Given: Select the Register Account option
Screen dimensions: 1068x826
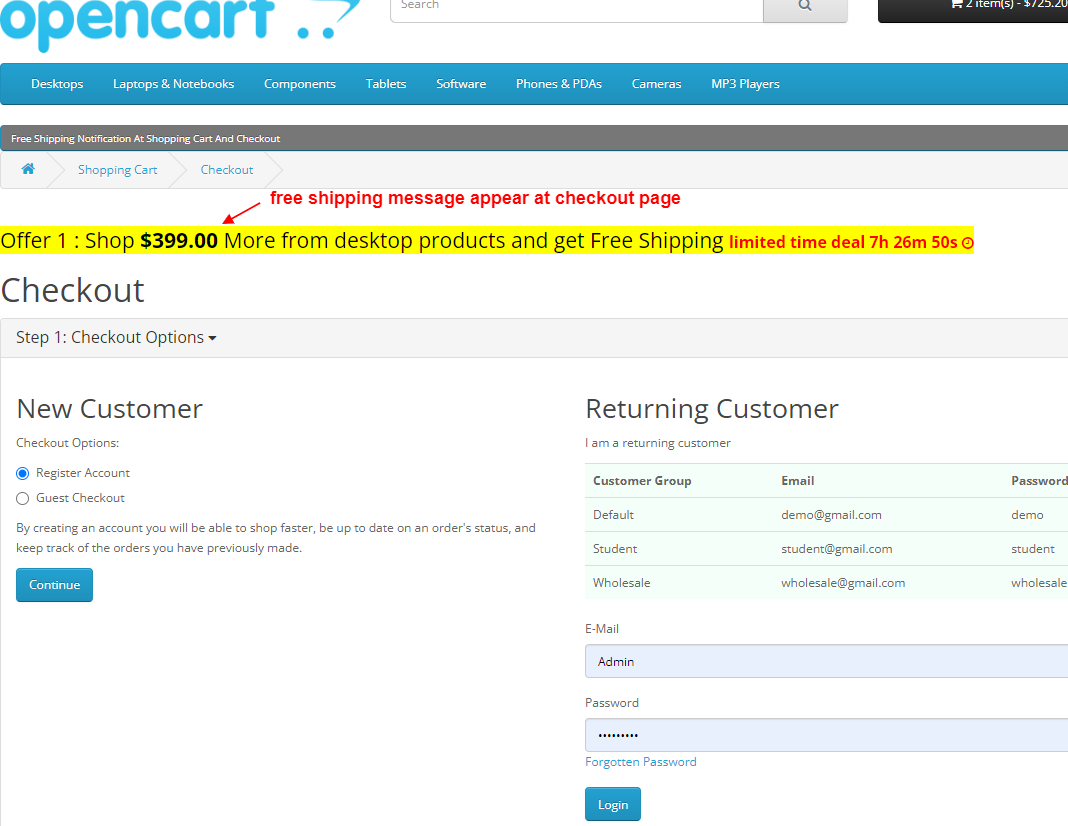Looking at the screenshot, I should click(22, 472).
